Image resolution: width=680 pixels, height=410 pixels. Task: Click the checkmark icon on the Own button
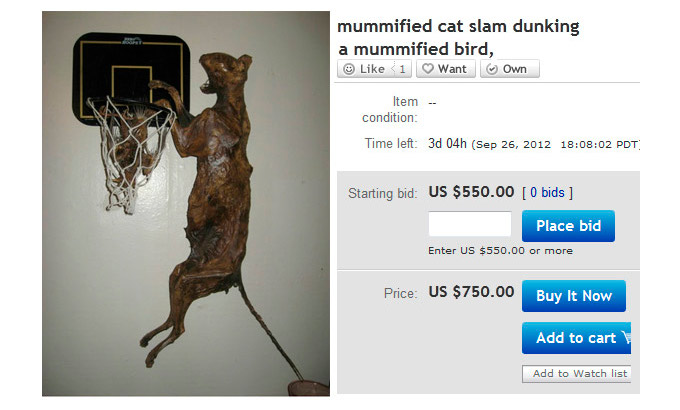click(x=491, y=69)
